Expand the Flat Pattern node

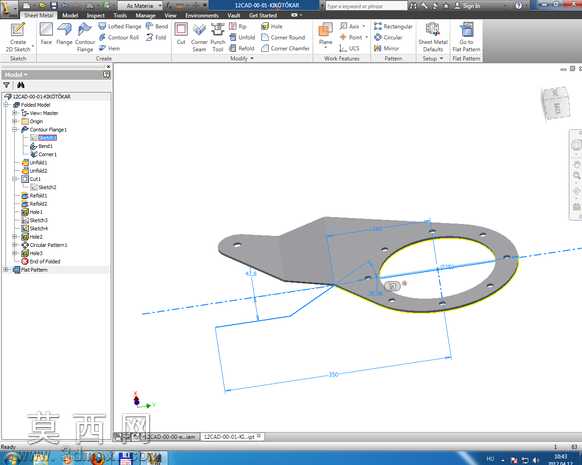click(x=6, y=270)
